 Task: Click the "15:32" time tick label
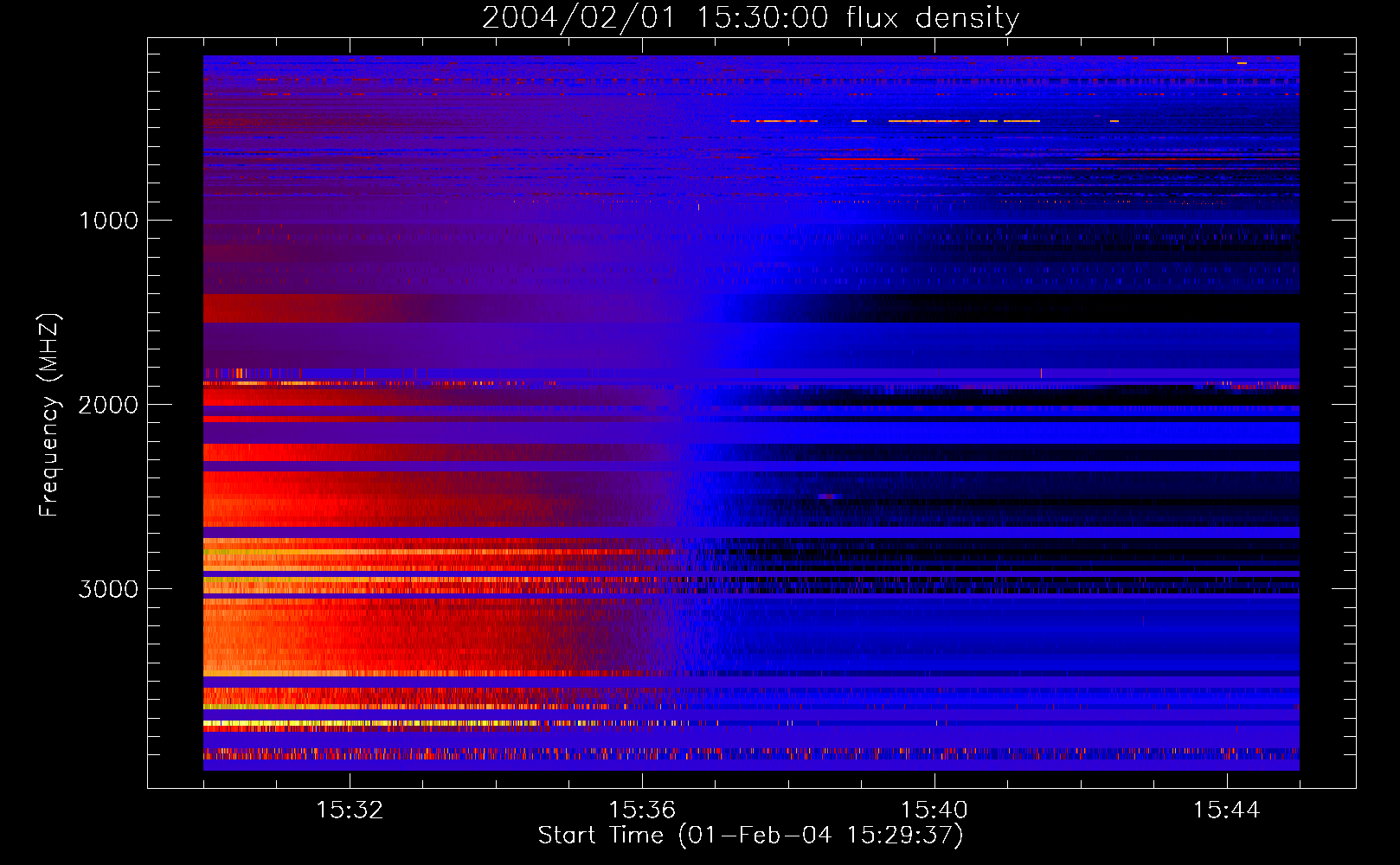click(350, 811)
